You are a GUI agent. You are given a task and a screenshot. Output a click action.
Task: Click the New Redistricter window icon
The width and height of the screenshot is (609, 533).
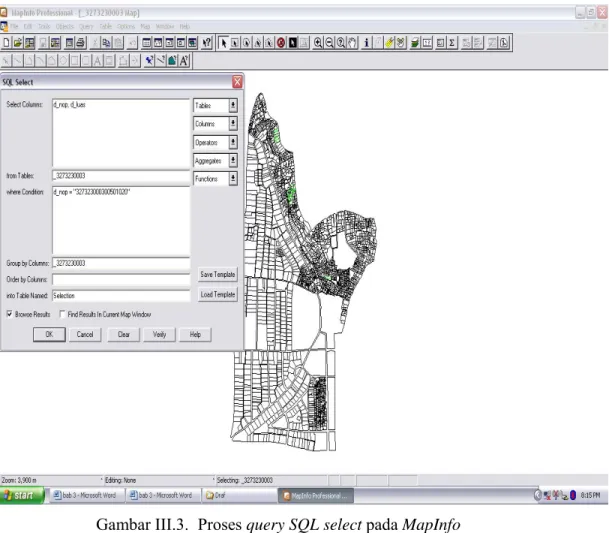click(192, 42)
